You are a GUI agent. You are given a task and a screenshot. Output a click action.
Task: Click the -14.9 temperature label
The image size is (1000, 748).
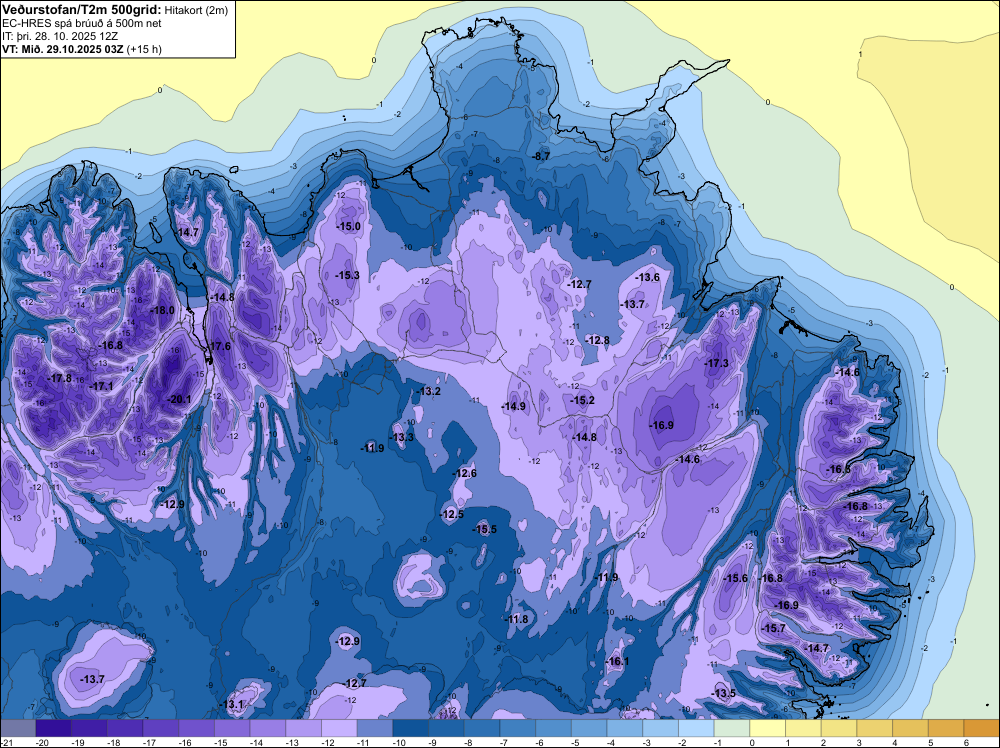point(513,406)
